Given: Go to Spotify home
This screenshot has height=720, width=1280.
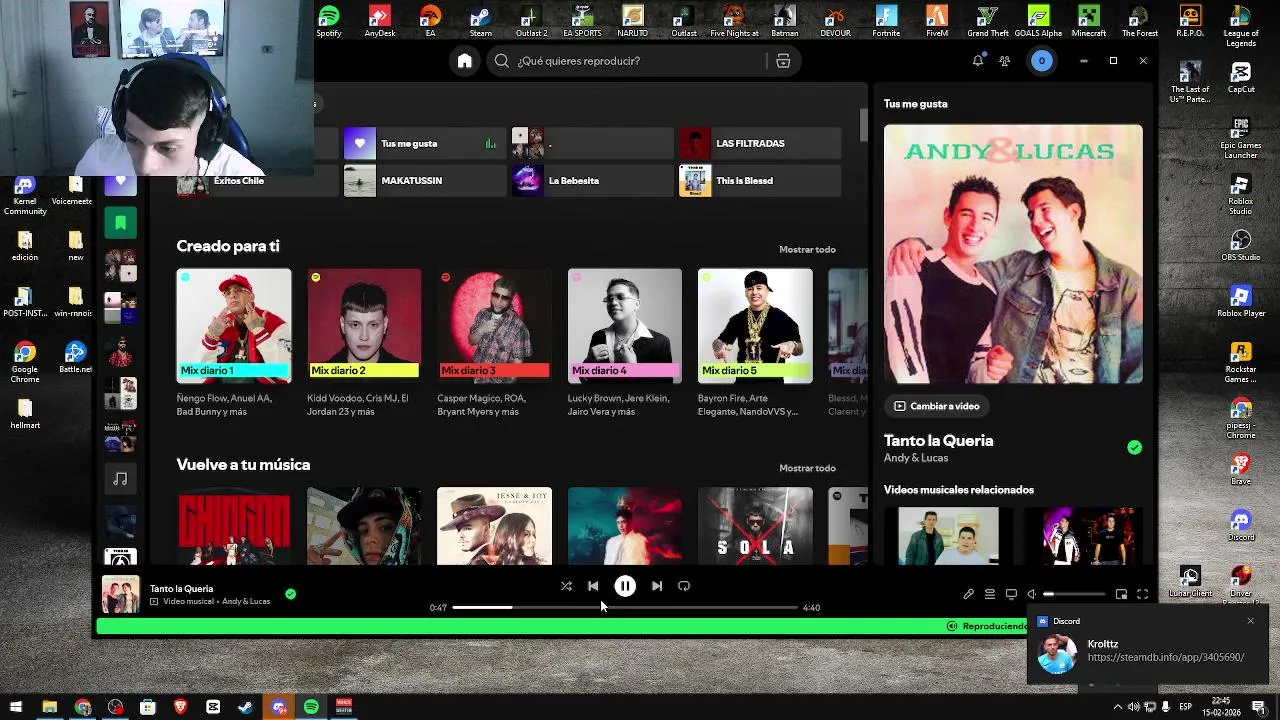Looking at the screenshot, I should point(465,61).
